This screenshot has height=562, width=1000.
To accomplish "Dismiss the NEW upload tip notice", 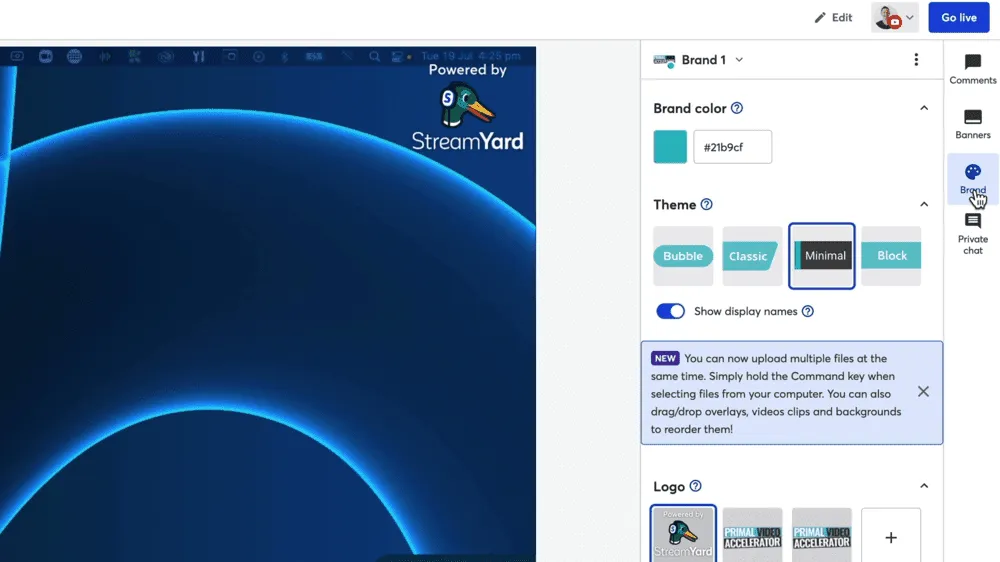I will [923, 392].
